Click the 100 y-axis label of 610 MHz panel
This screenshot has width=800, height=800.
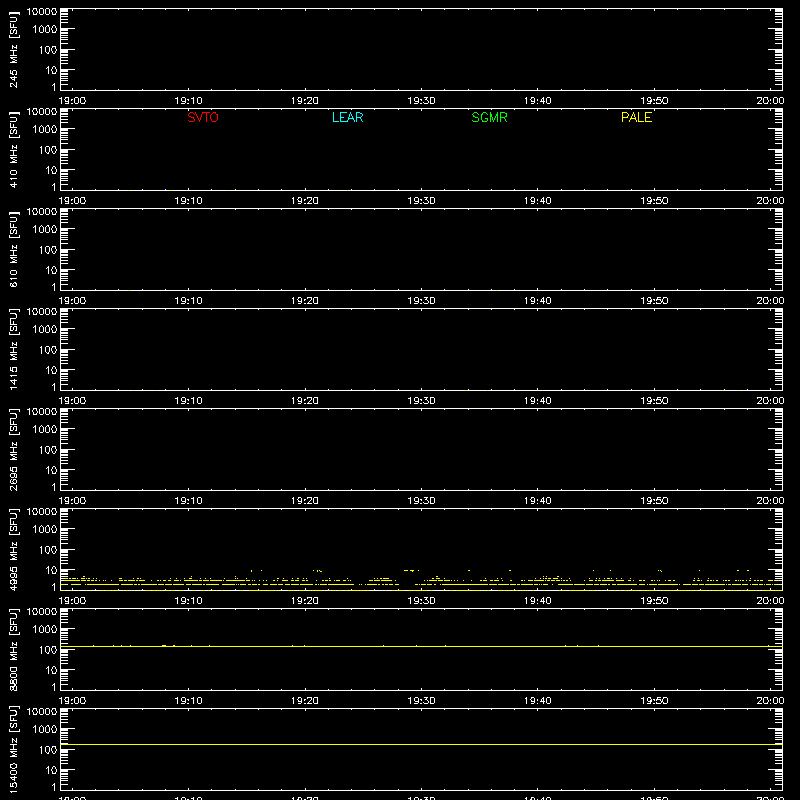(x=48, y=250)
